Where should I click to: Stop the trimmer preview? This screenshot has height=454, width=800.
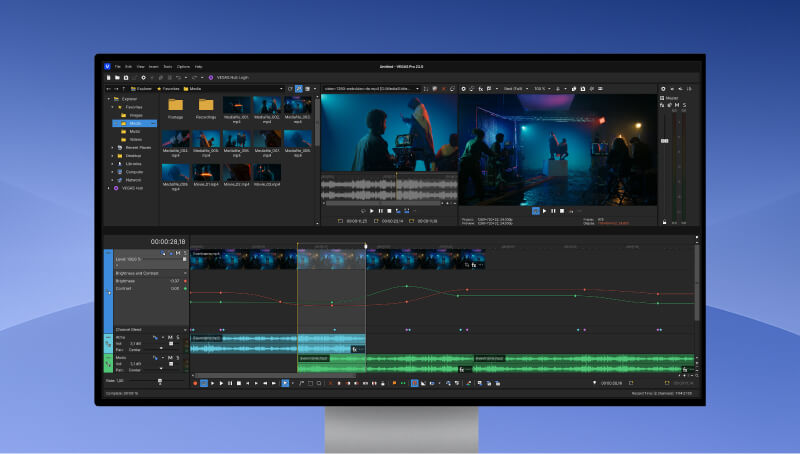click(389, 211)
